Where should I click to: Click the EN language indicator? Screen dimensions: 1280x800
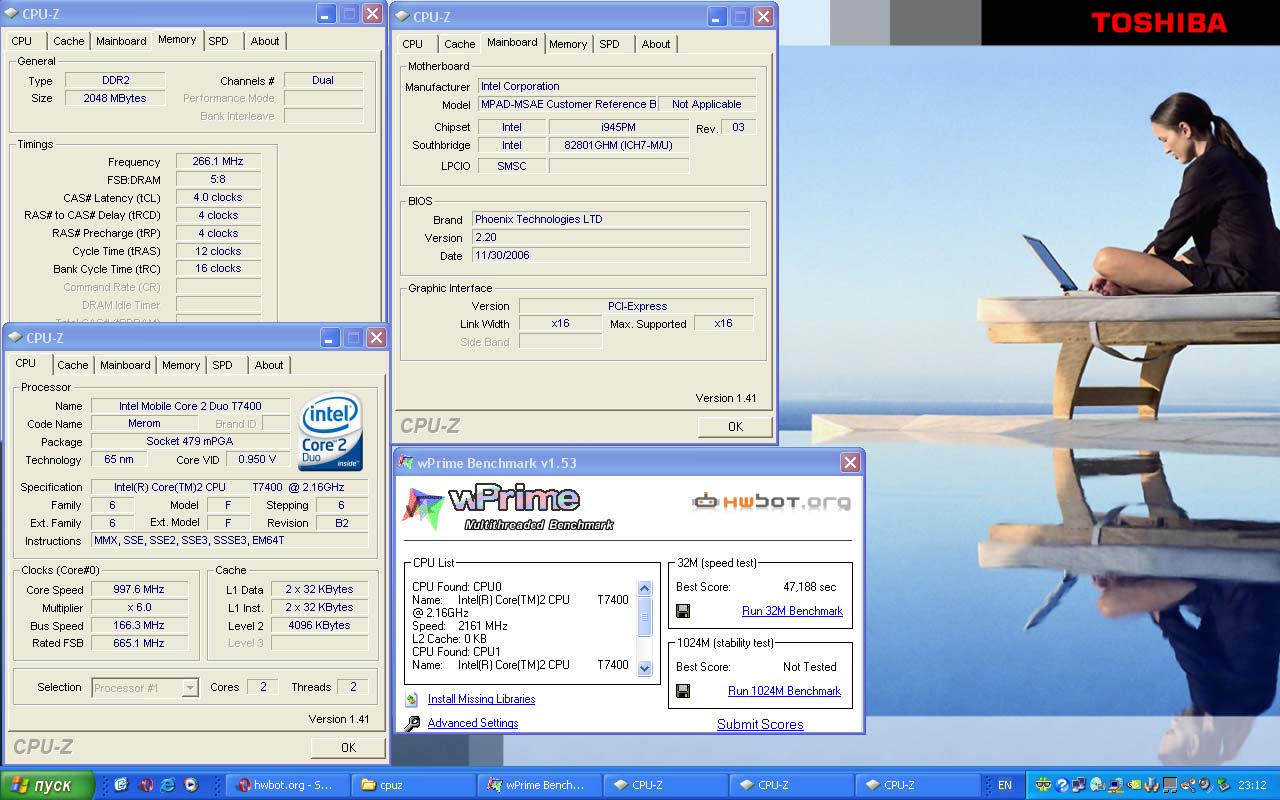[x=1005, y=785]
